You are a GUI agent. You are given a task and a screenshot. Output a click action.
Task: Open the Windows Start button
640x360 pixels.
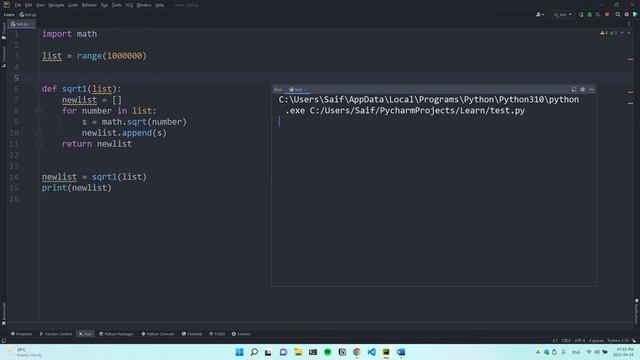pos(240,352)
